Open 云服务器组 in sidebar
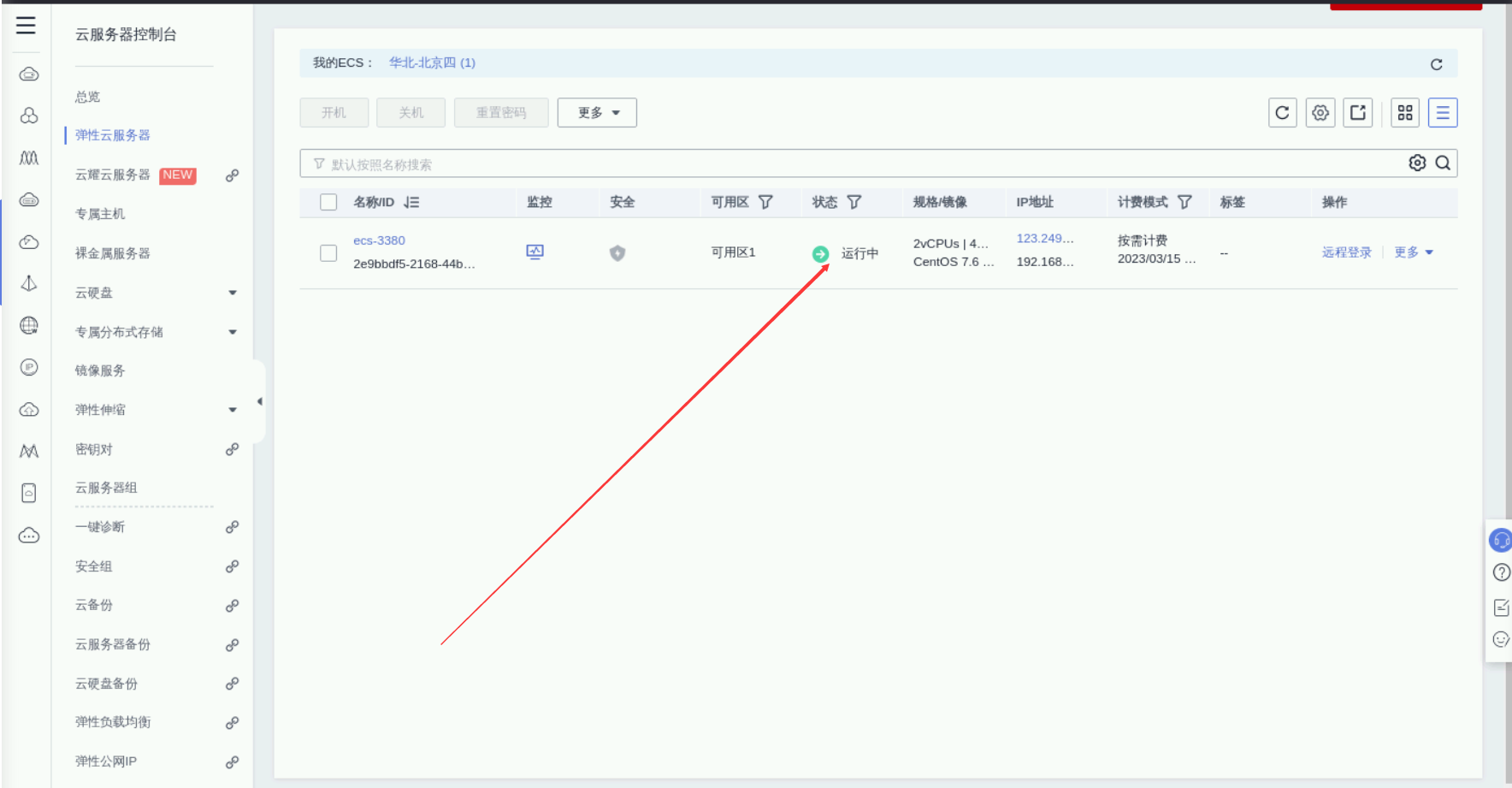Viewport: 1512px width, 788px height. coord(106,488)
